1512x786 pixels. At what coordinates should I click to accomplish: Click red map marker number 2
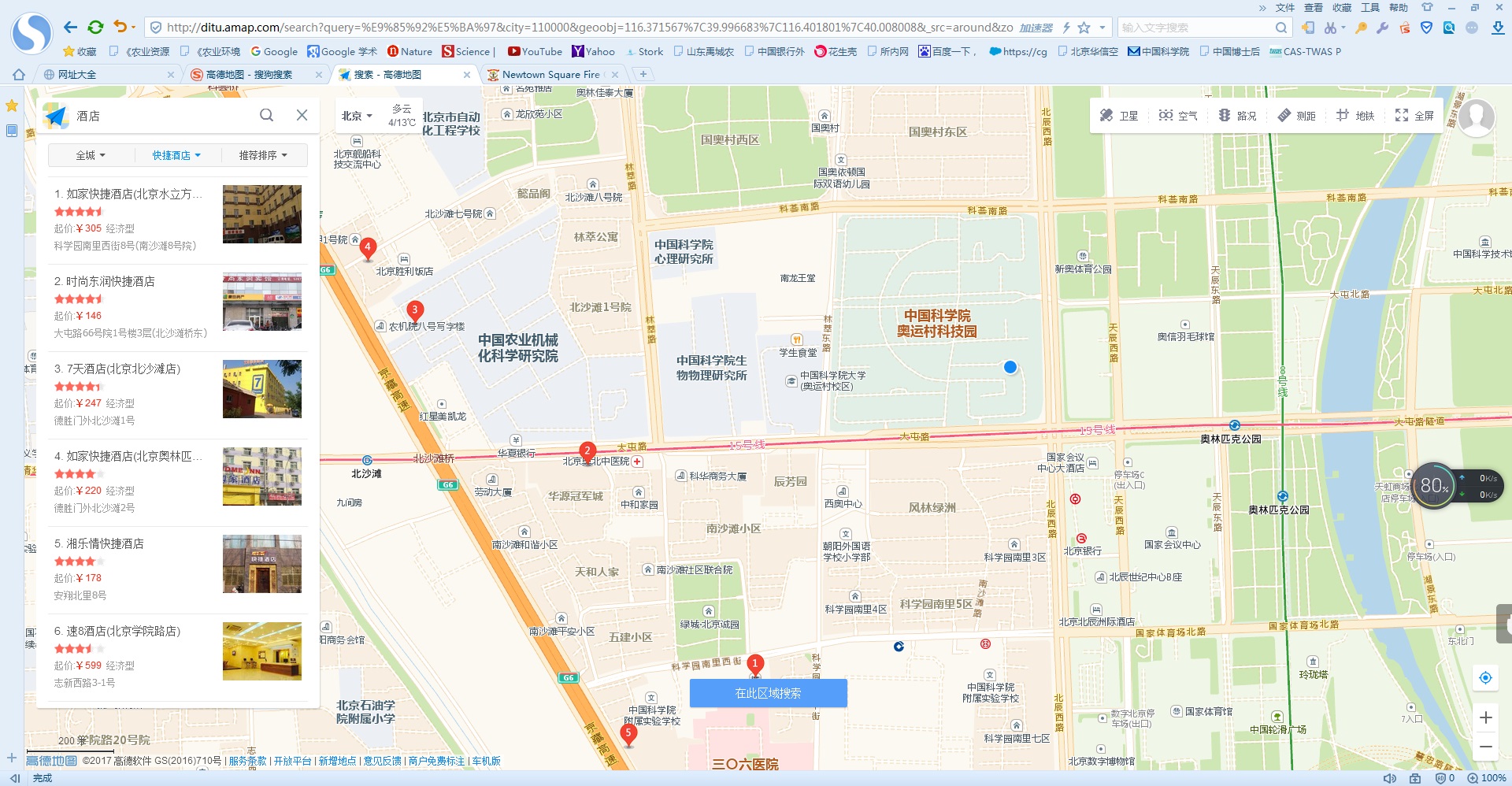coord(587,453)
